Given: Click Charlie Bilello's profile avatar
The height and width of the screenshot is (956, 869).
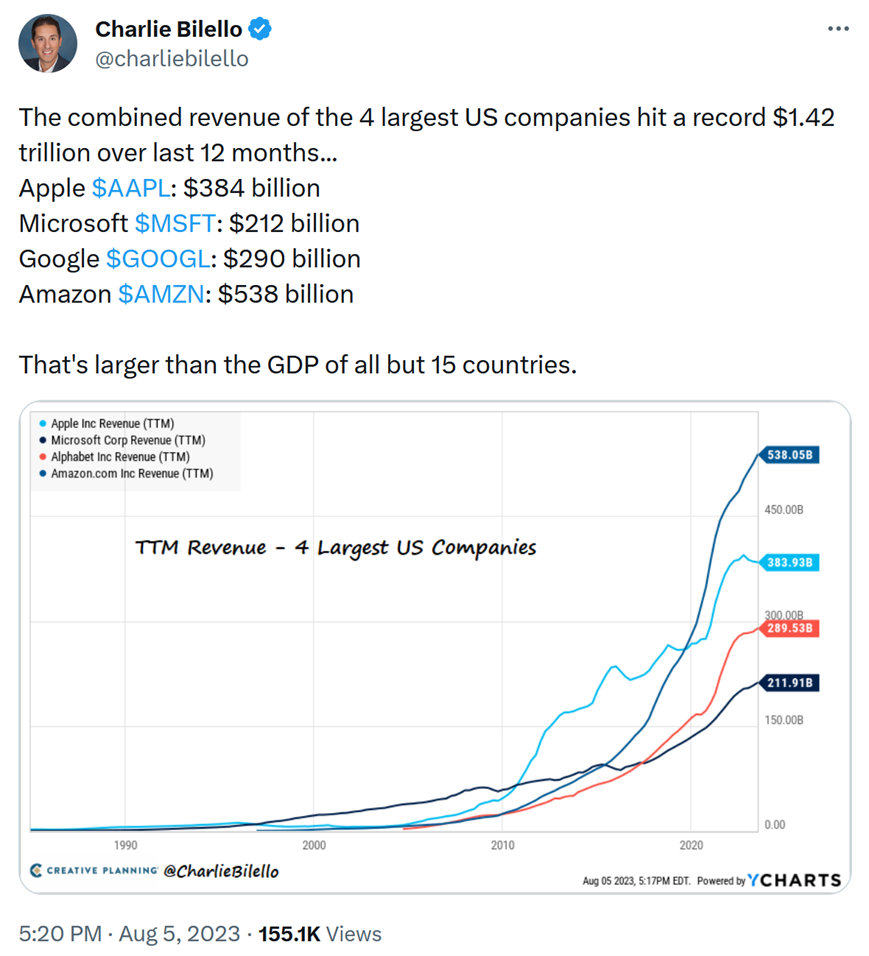Looking at the screenshot, I should (x=47, y=43).
